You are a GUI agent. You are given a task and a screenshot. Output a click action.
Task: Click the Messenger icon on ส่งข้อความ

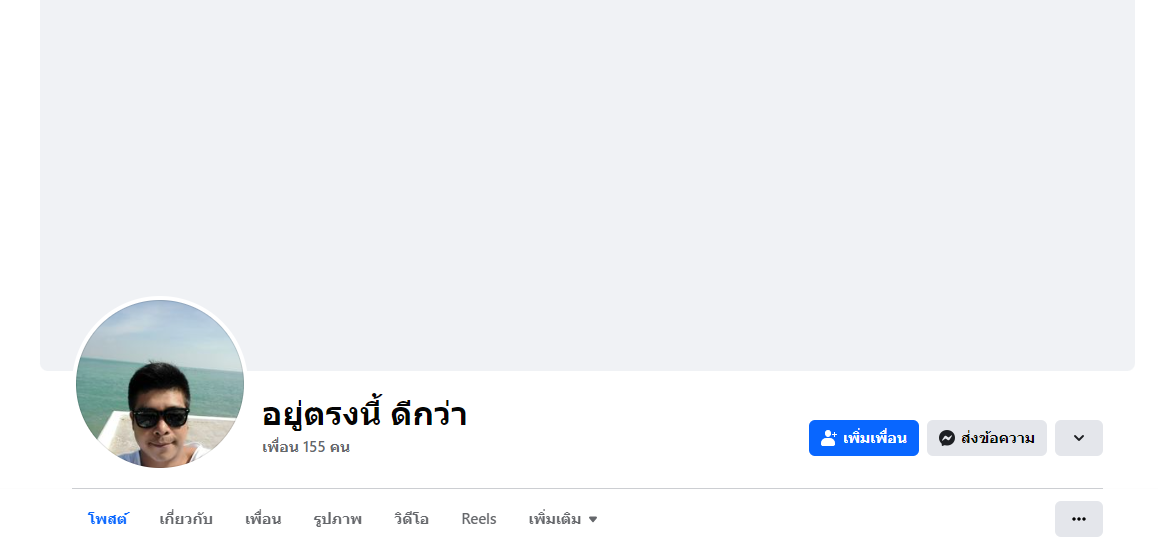[946, 438]
